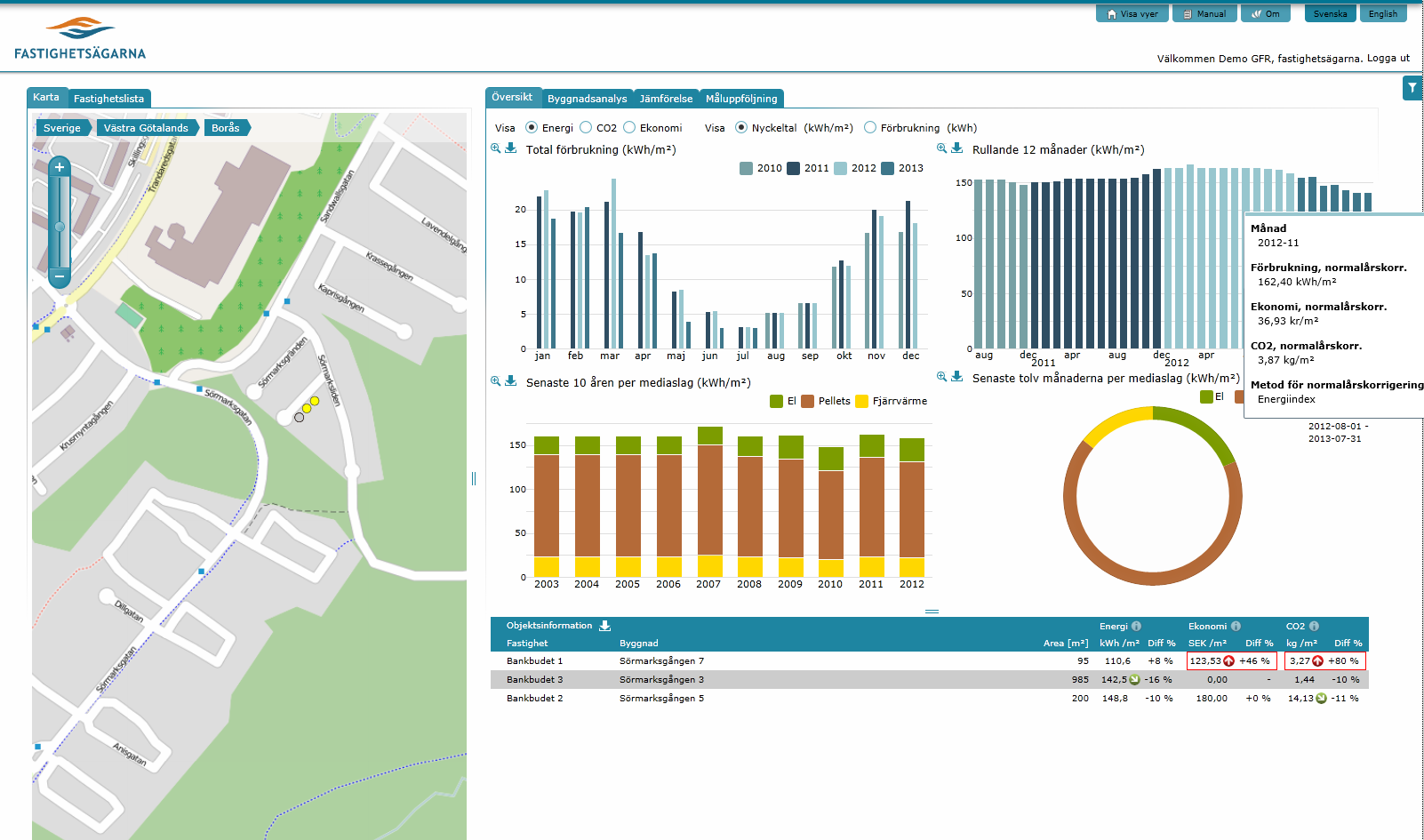
Task: Go to Borås breadcrumb
Action: point(226,128)
